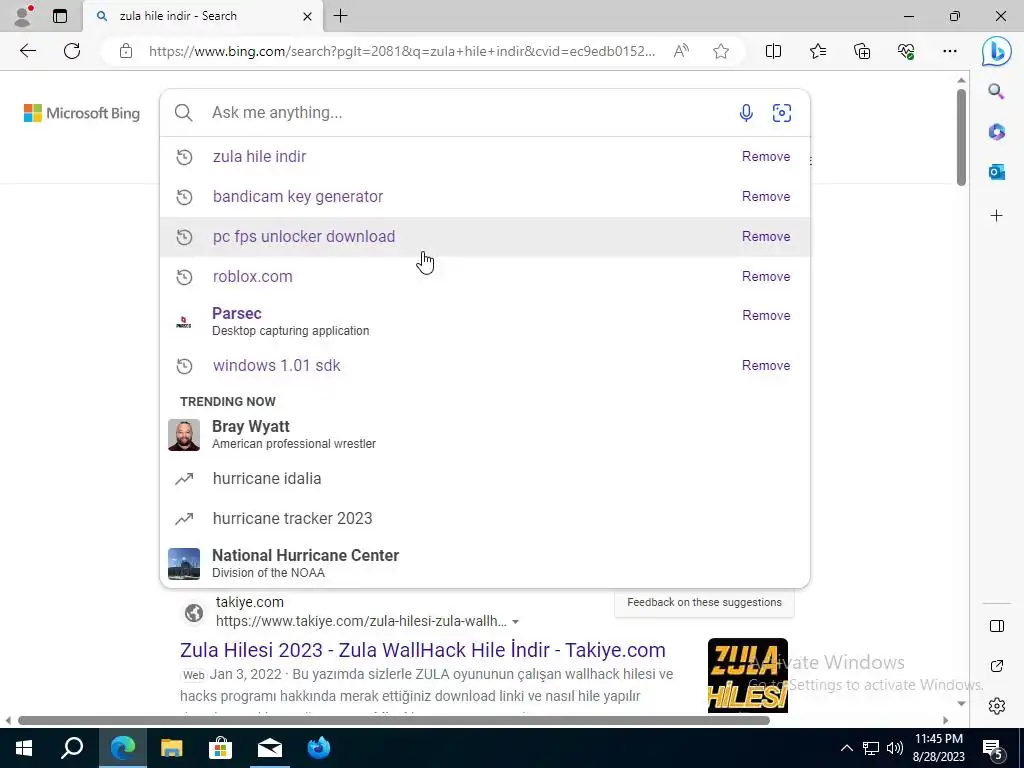1024x768 pixels.
Task: Go back with the back arrow
Action: (27, 51)
